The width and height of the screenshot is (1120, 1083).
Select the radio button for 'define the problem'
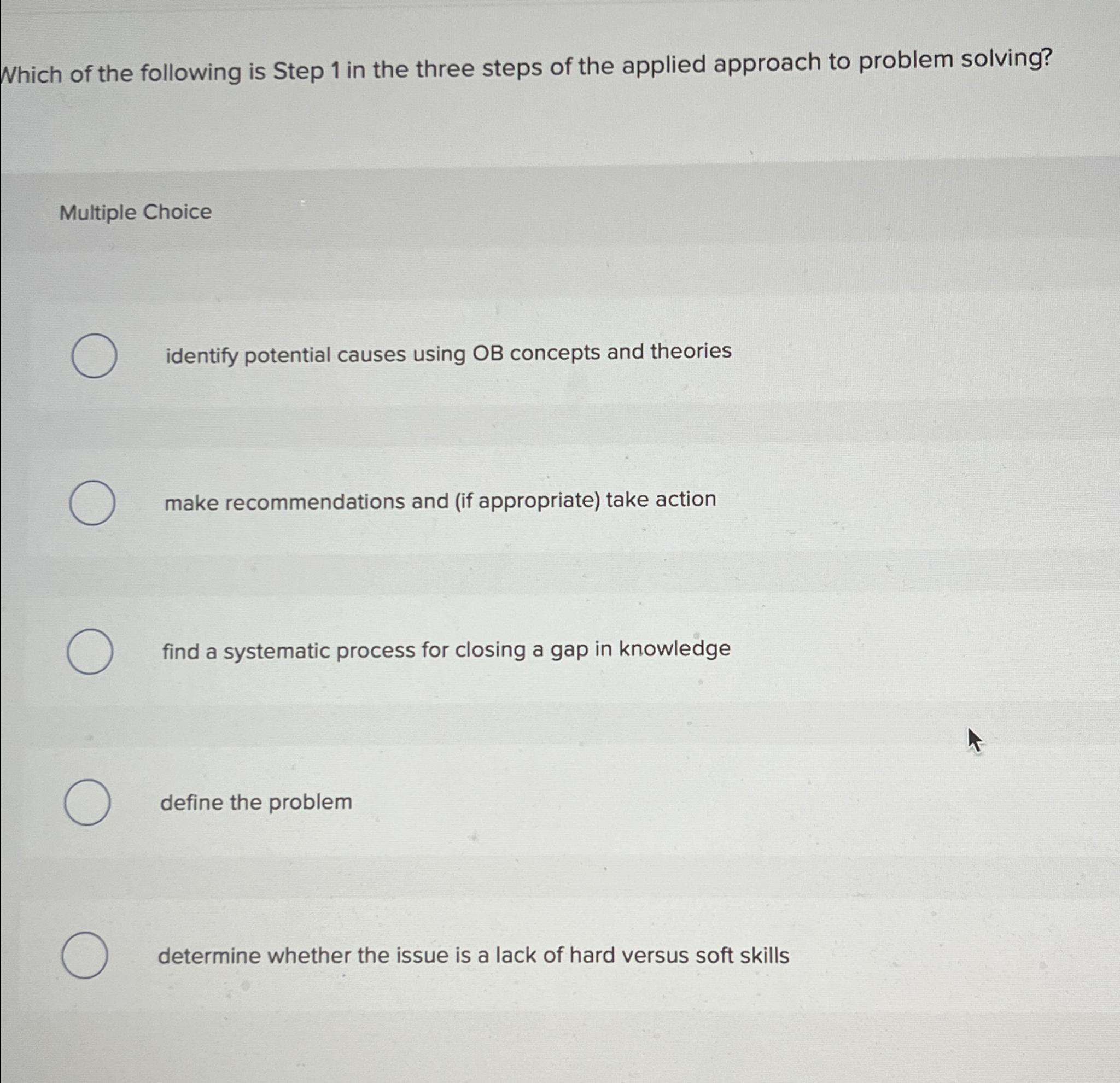tap(87, 801)
